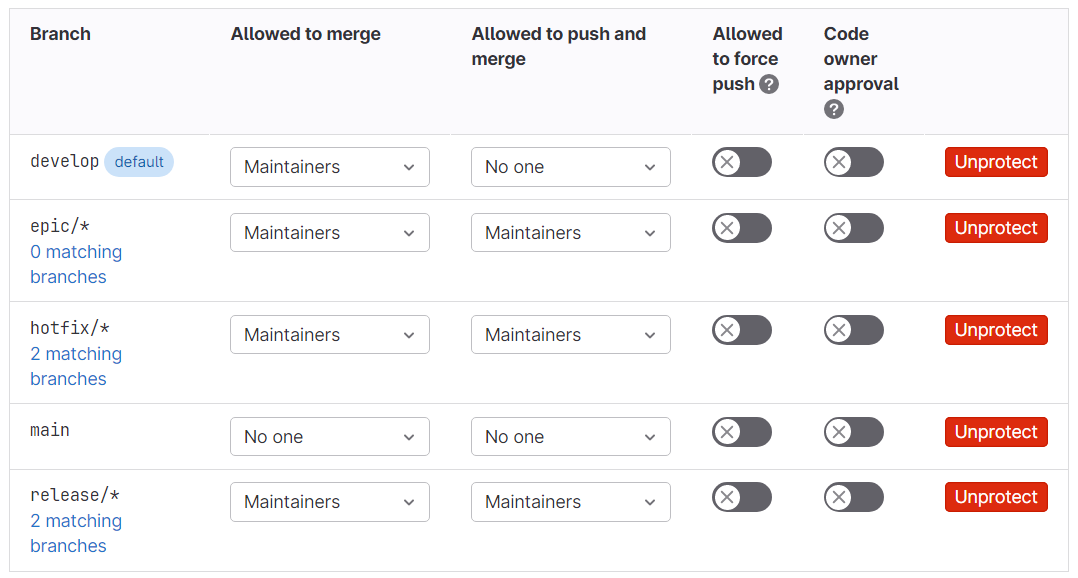This screenshot has height=578, width=1078.
Task: Toggle code owner approval for develop branch
Action: (854, 163)
